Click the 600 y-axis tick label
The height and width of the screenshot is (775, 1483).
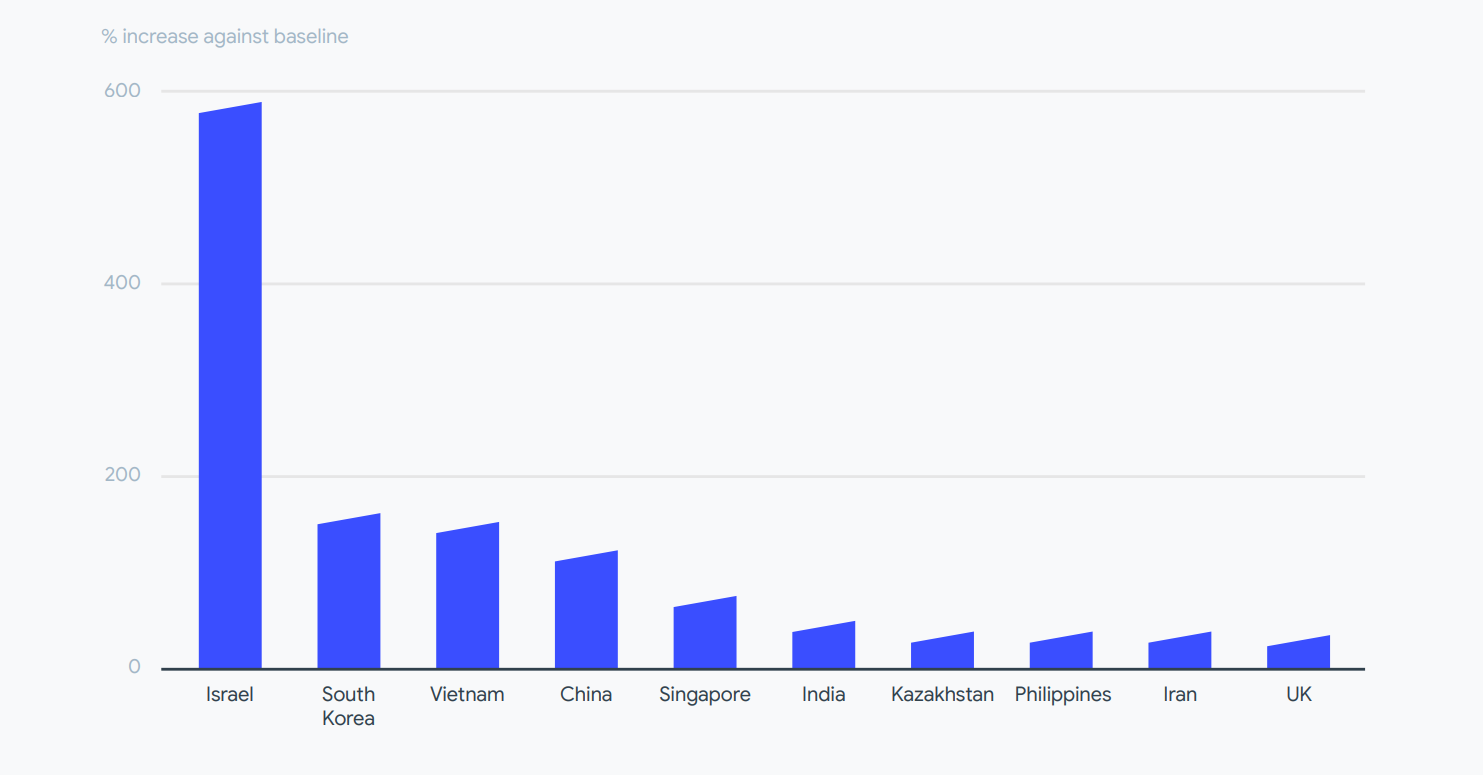click(122, 91)
